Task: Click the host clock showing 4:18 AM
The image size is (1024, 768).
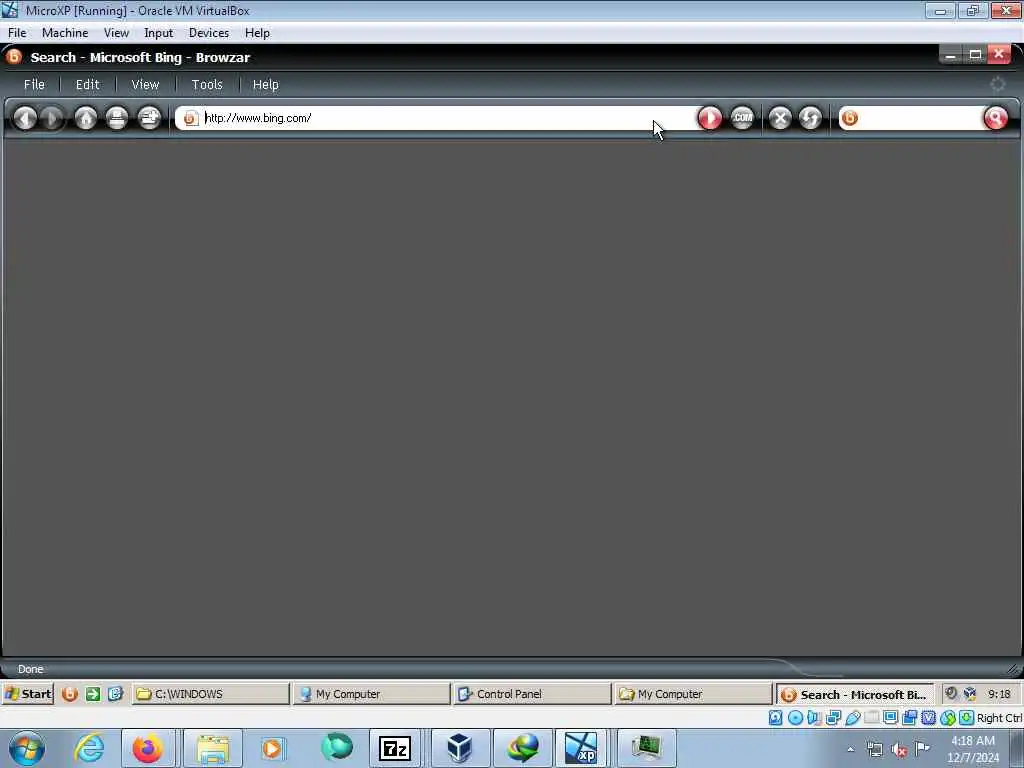Action: (x=973, y=749)
